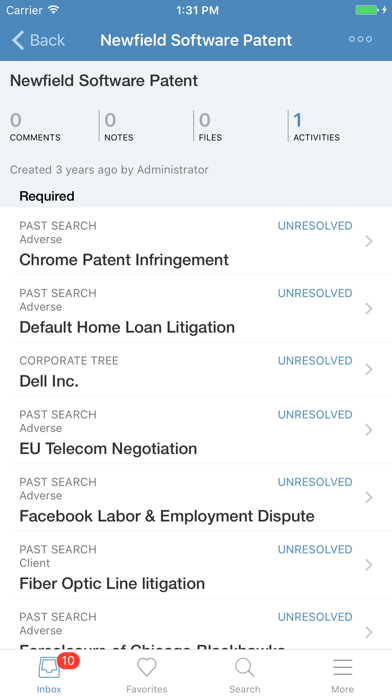The width and height of the screenshot is (392, 696).
Task: View the 1 Activities counter
Action: pyautogui.click(x=316, y=127)
